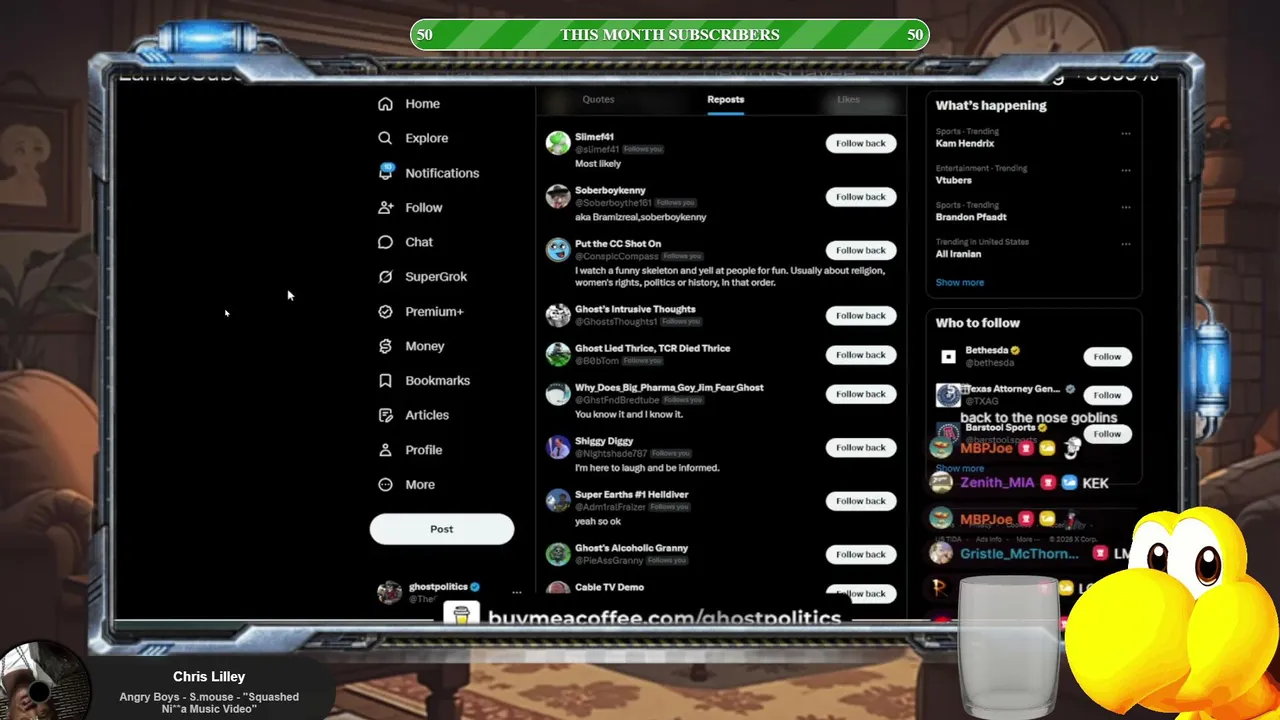Open the All Iranian trending topic
The height and width of the screenshot is (720, 1280).
click(958, 254)
